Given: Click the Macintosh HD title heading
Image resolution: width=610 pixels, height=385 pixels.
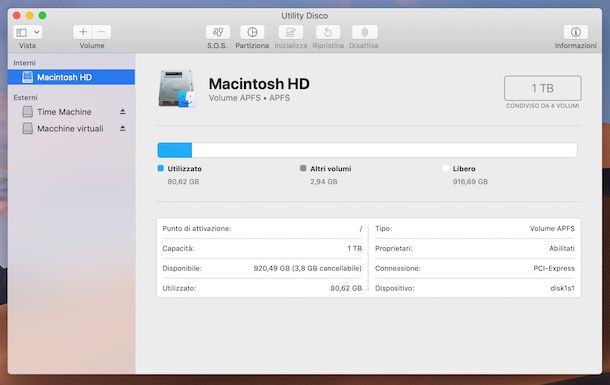Looking at the screenshot, I should point(259,84).
